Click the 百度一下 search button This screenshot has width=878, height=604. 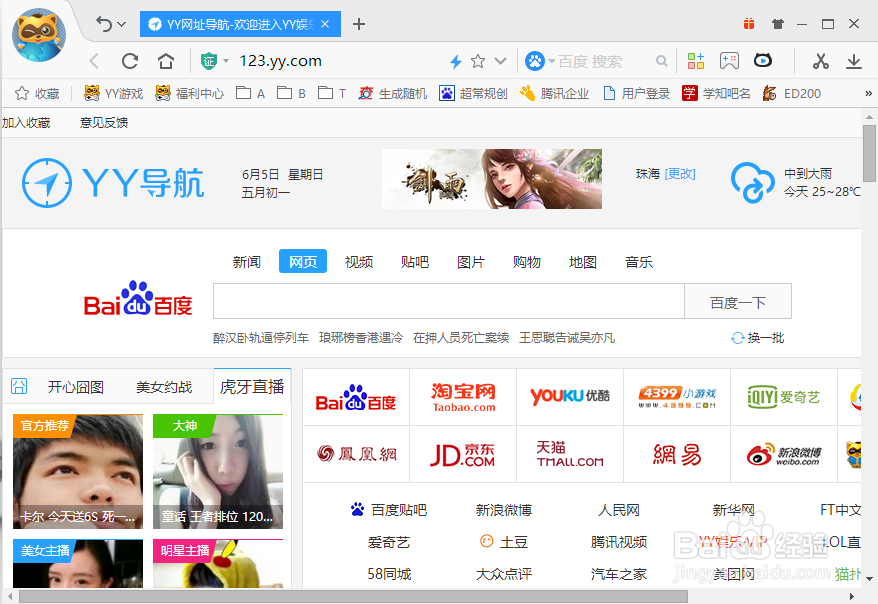click(x=738, y=301)
